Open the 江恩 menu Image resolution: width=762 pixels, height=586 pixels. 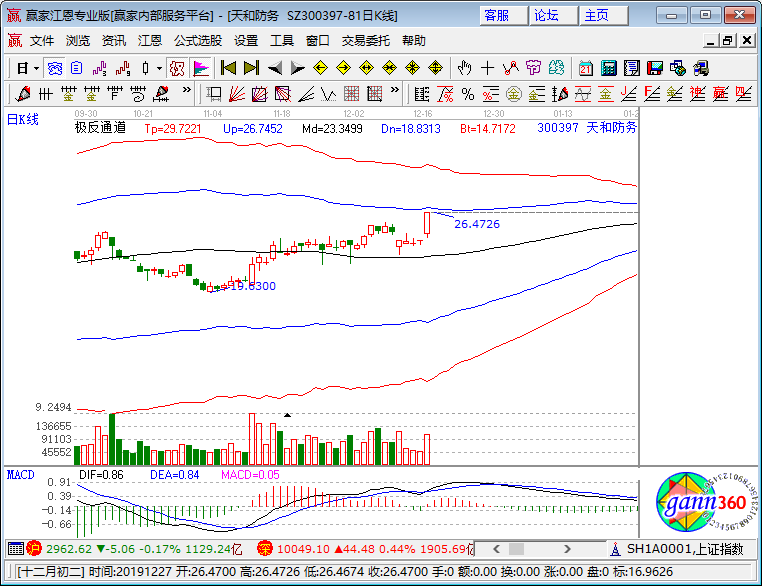coord(150,41)
